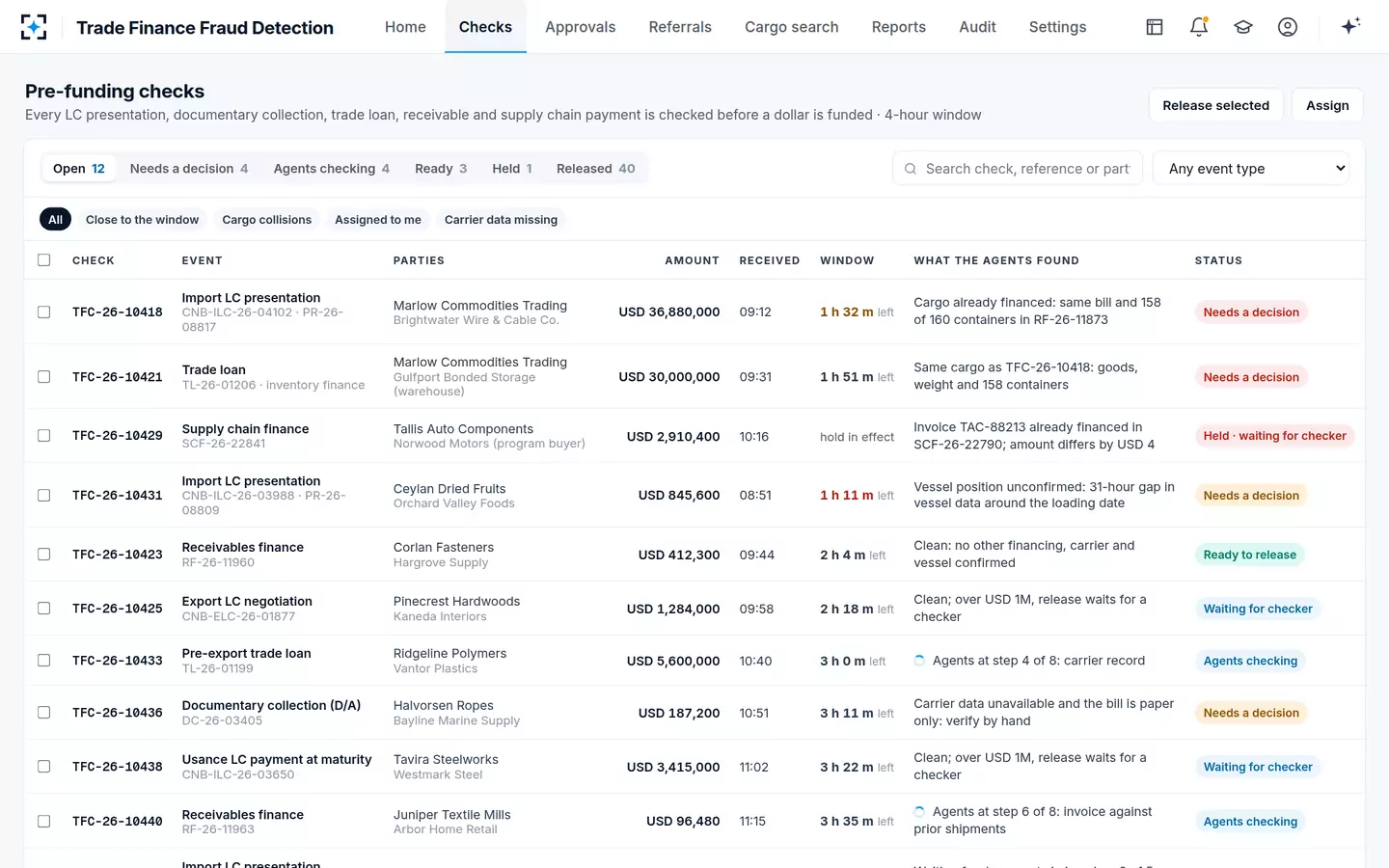Sort by the AMOUNT column header

tap(692, 260)
